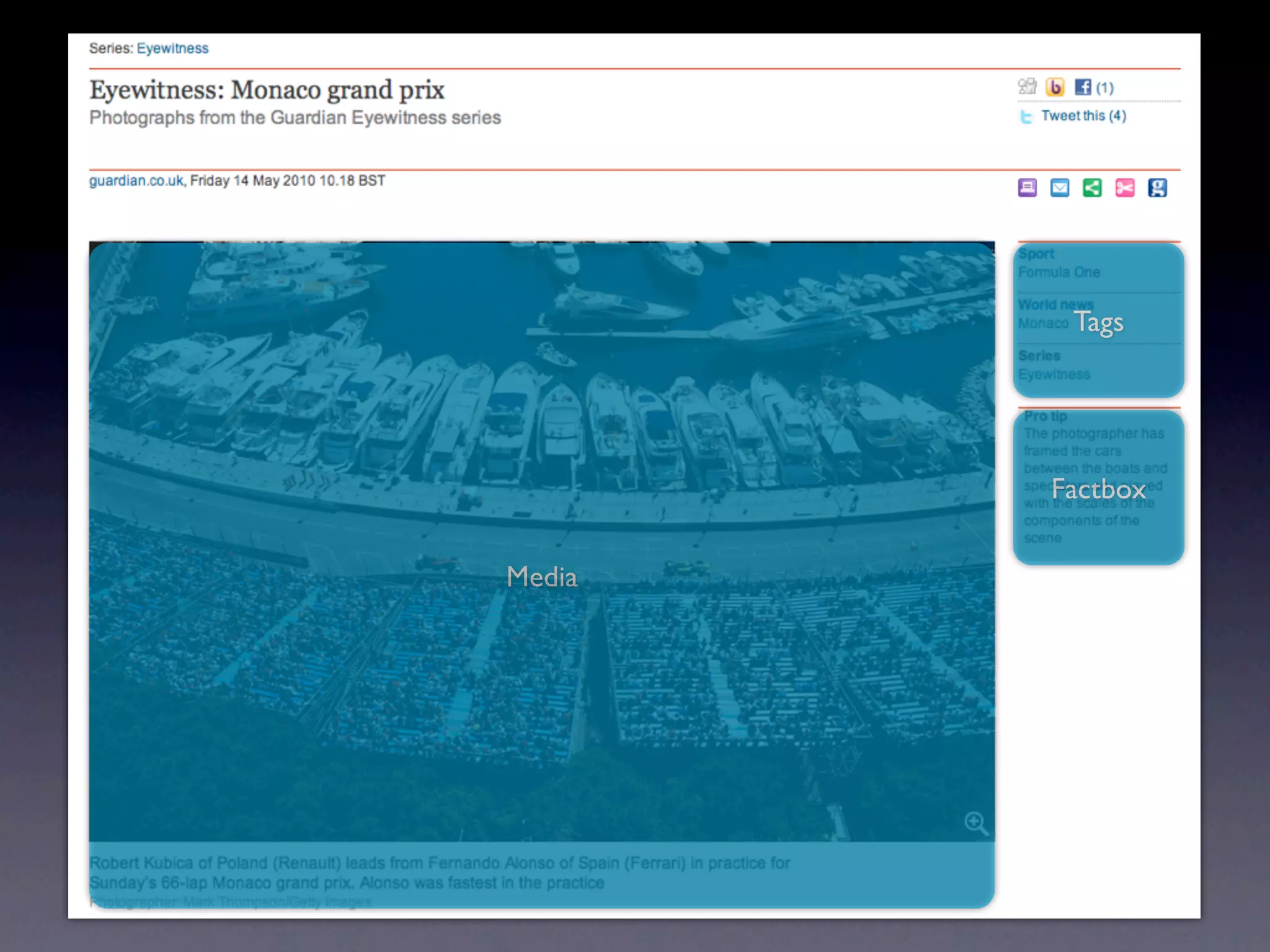Click the Facebook share count (1)
The image size is (1270, 952).
1105,88
